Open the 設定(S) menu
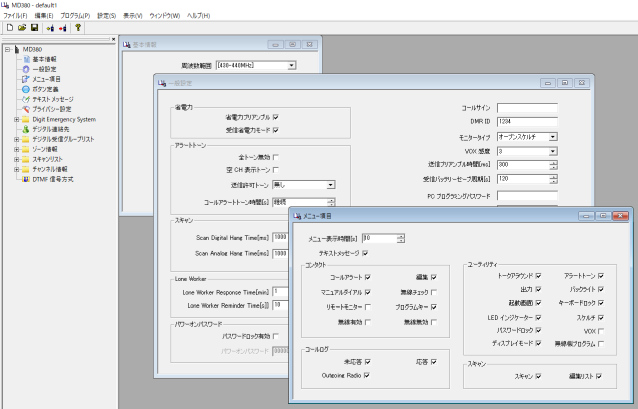Screen dimensions: 638x409 (x=107, y=16)
